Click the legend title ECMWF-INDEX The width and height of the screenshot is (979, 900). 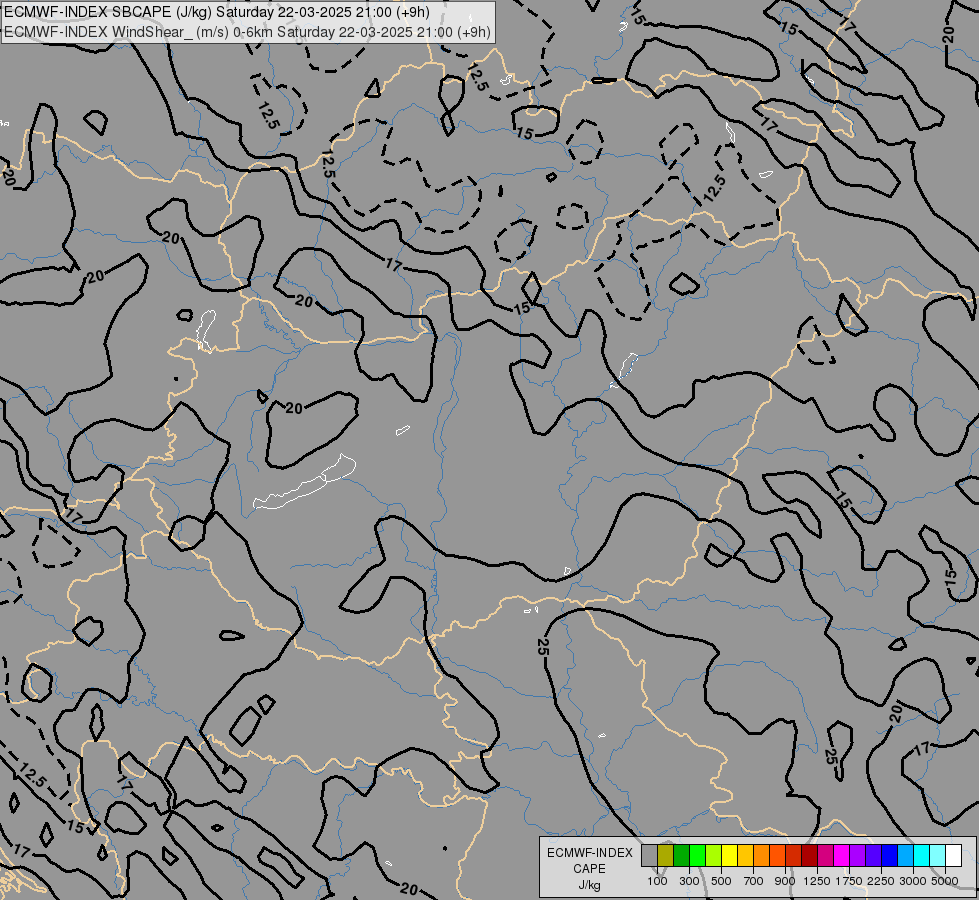tap(589, 853)
